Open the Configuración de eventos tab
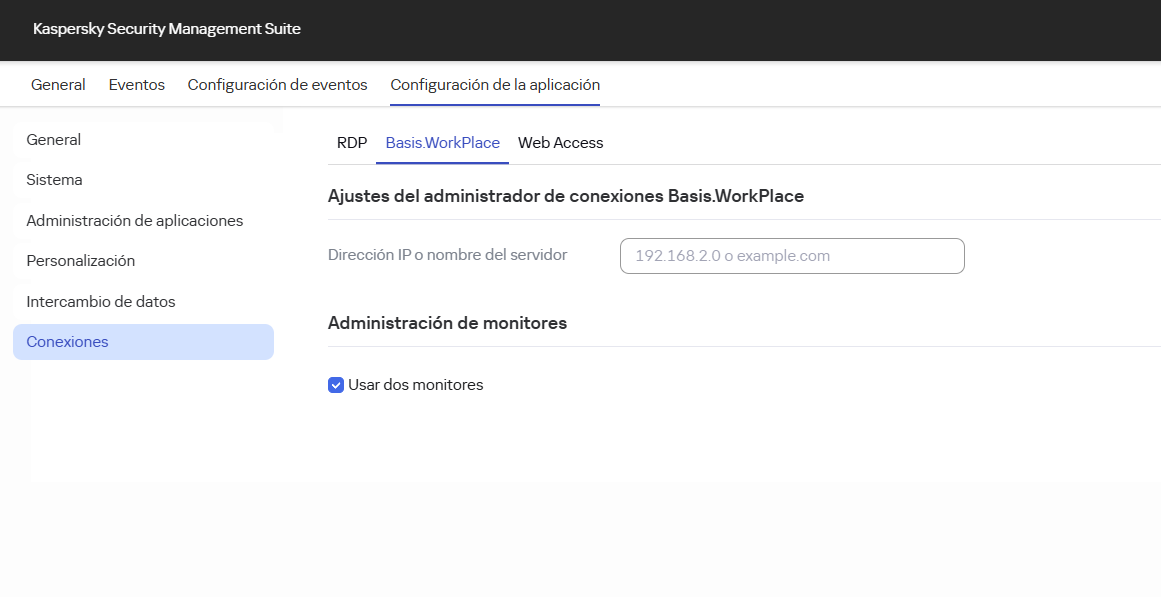Screen dimensions: 1161x597 [277, 84]
